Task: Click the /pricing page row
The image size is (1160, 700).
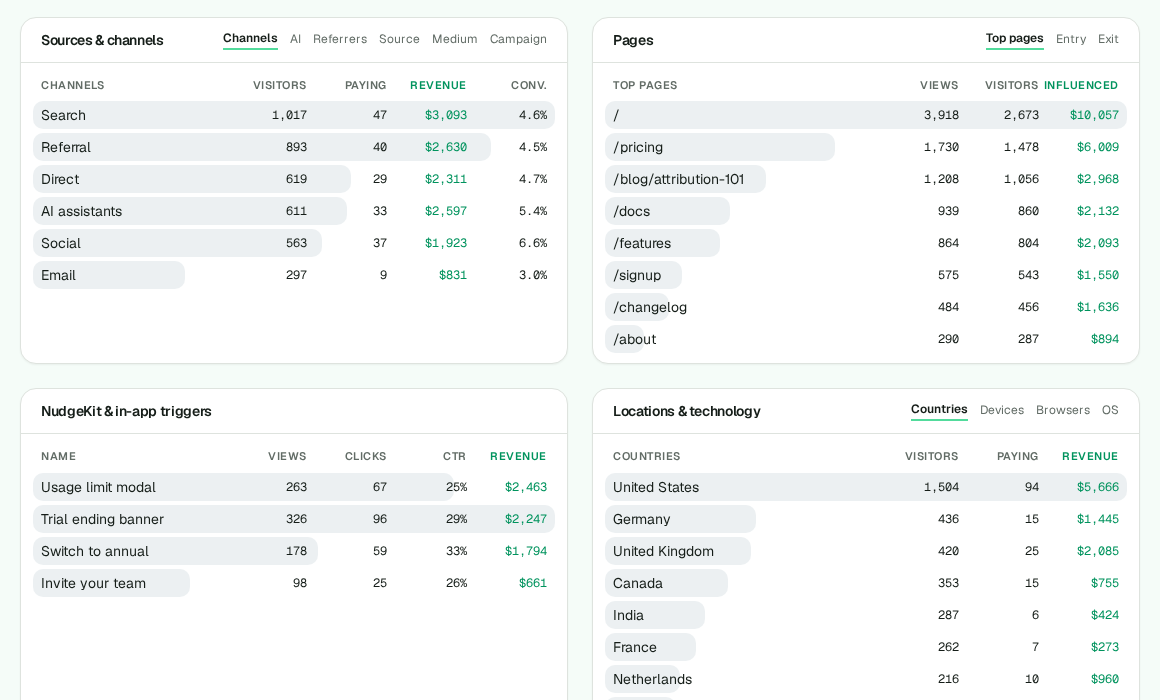Action: coord(866,147)
